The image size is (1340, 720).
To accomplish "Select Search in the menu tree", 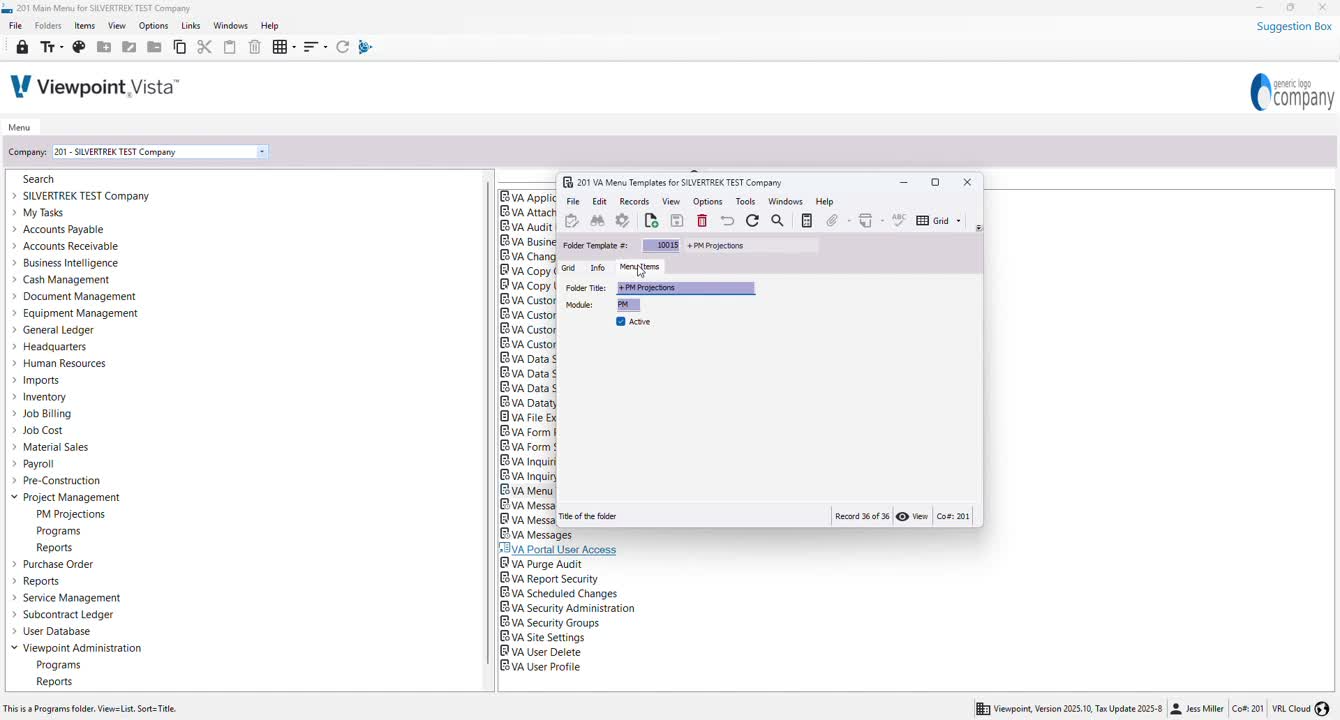I will [x=38, y=179].
